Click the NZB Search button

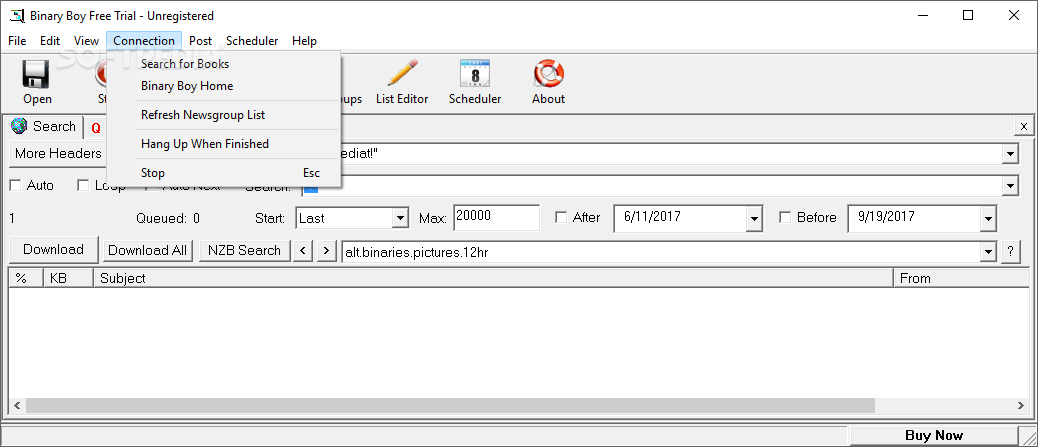244,250
